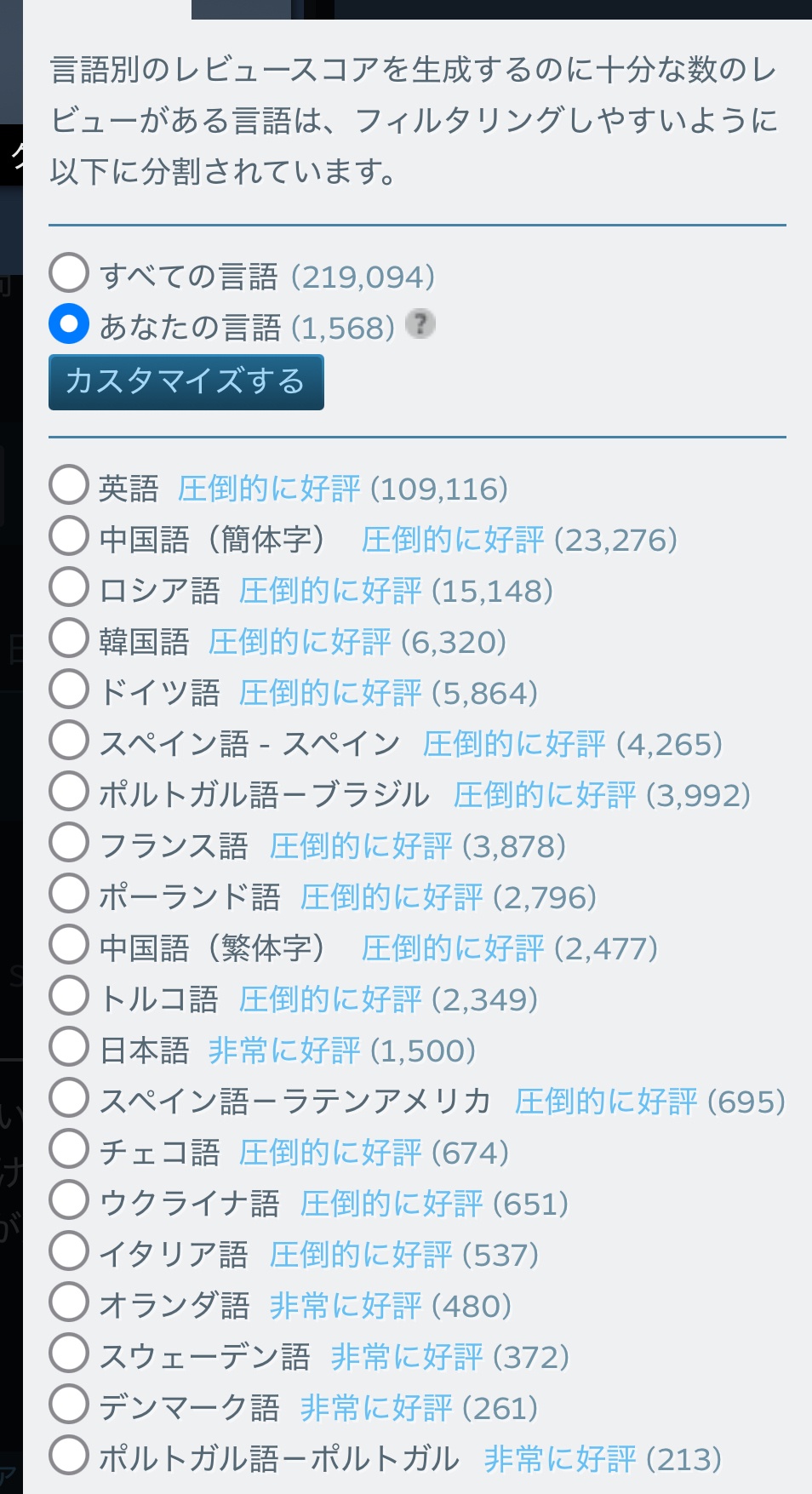The width and height of the screenshot is (812, 1494).
Task: Select スペイン語-ラテンアメリカ radio option
Action: [69, 1098]
